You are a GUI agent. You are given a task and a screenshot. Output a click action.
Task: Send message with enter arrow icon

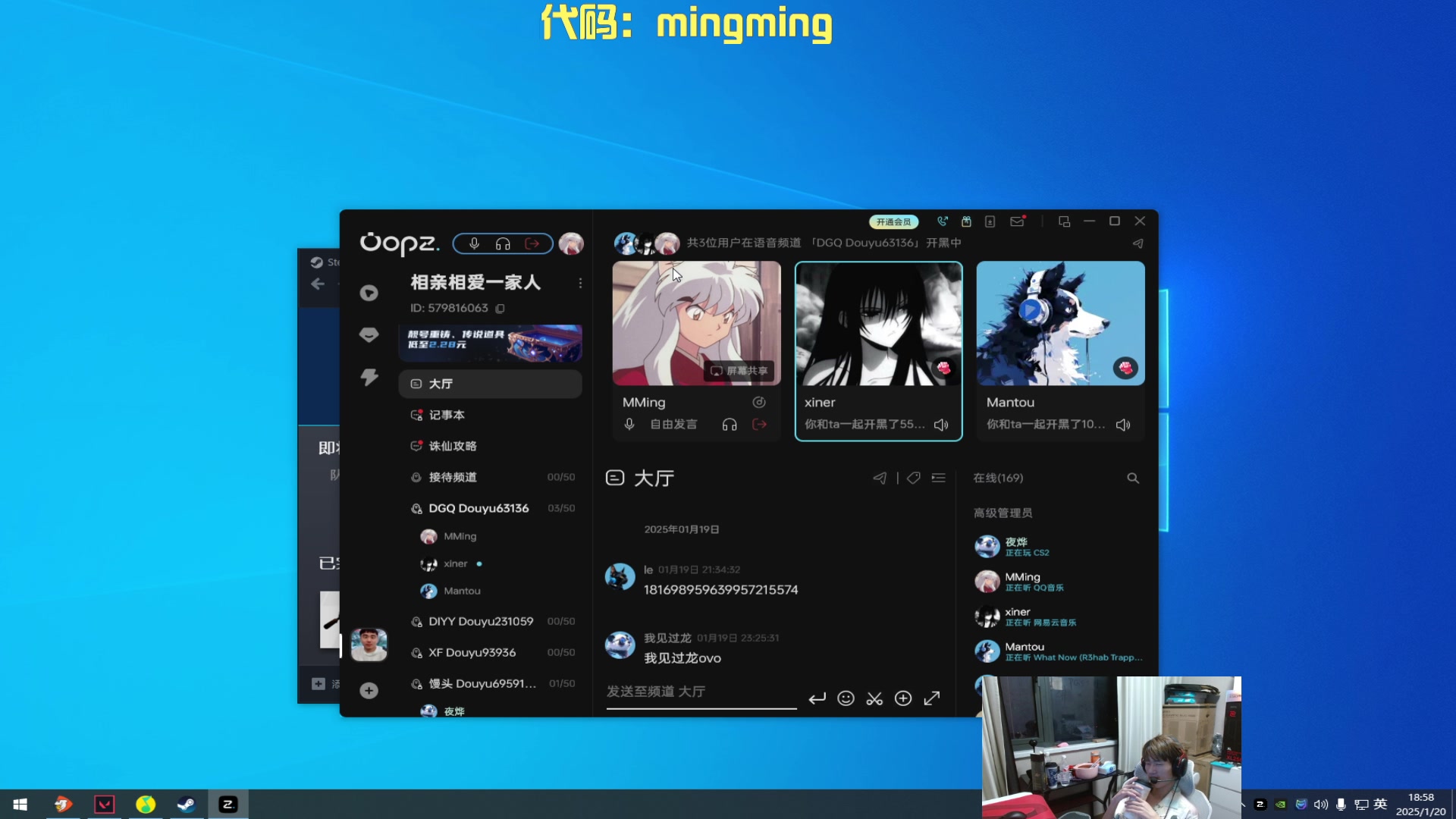pos(817,698)
